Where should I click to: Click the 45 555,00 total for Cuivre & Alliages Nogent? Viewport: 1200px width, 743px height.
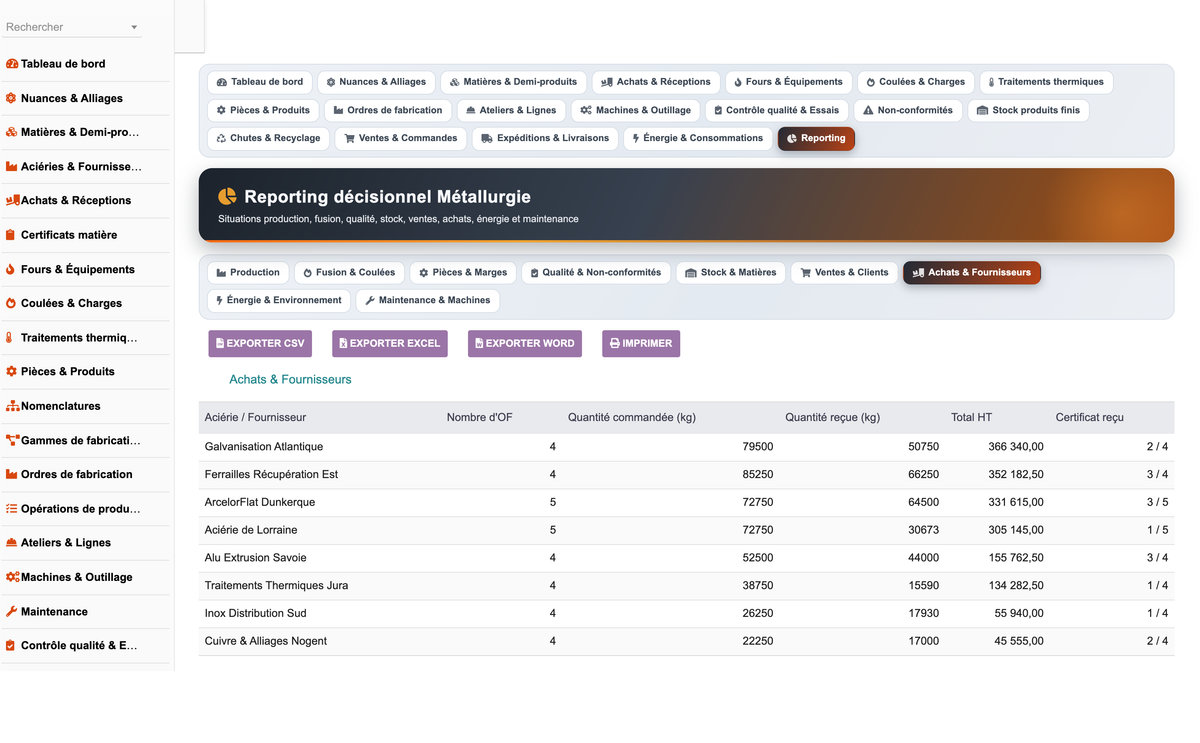[x=1019, y=641]
